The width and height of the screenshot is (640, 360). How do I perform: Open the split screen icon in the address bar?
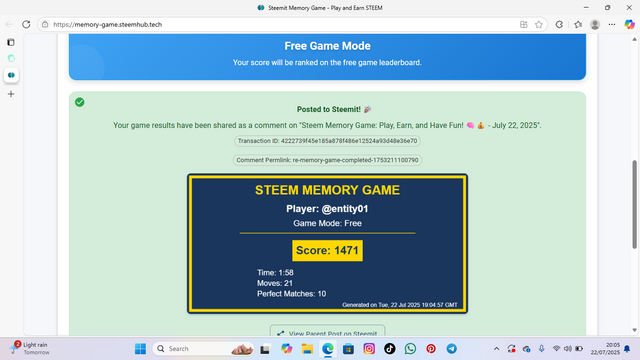(x=524, y=24)
